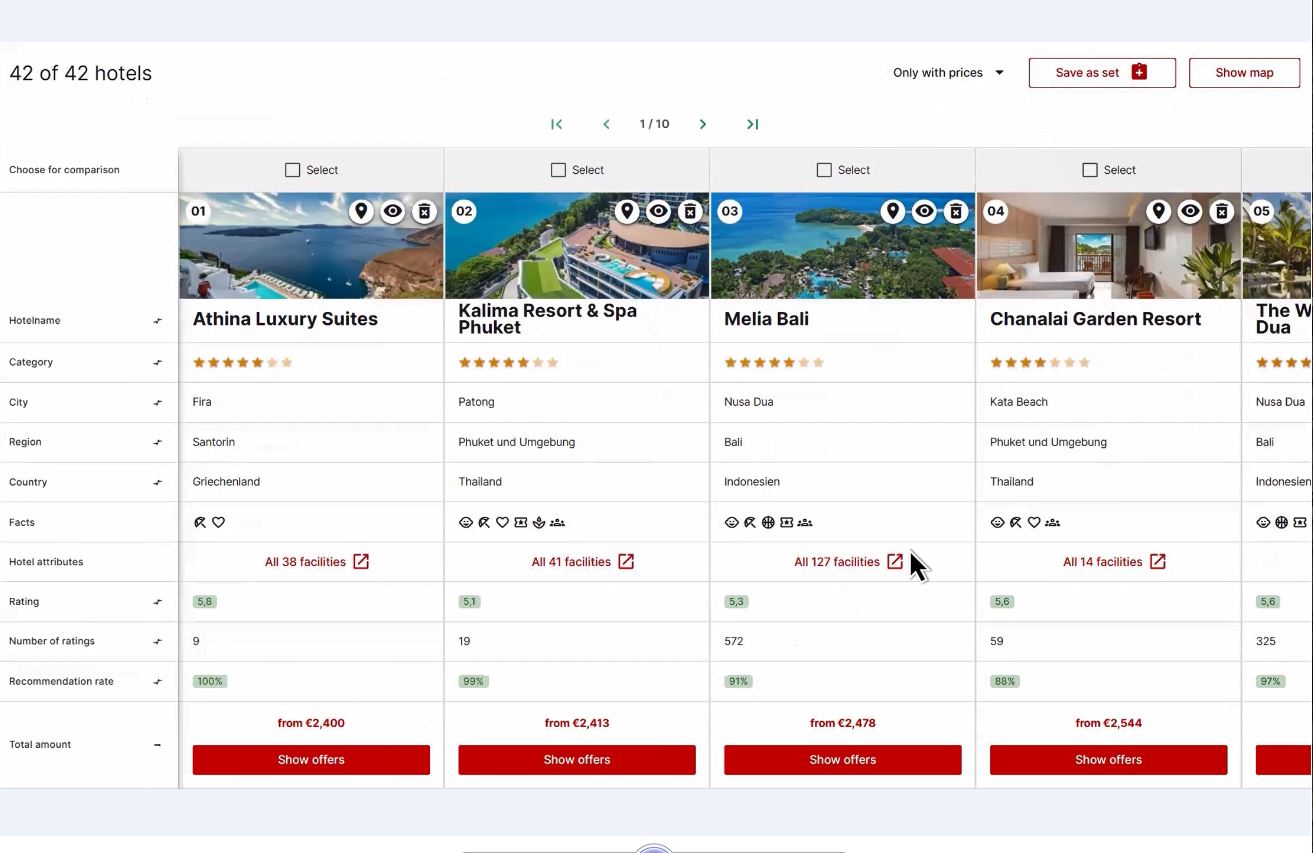Toggle eye visibility for Athina Luxury Suites
Screen dimensions: 1313x853
click(x=393, y=211)
